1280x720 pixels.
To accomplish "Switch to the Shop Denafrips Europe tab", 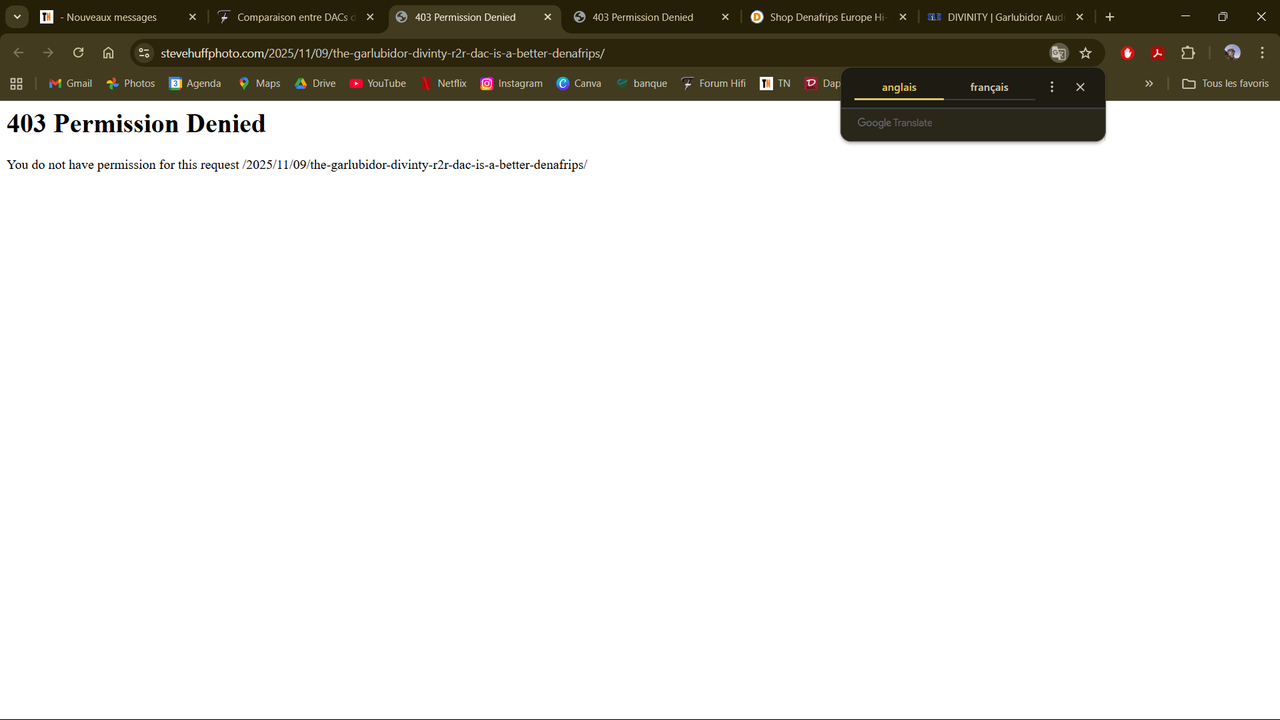I will 823,17.
